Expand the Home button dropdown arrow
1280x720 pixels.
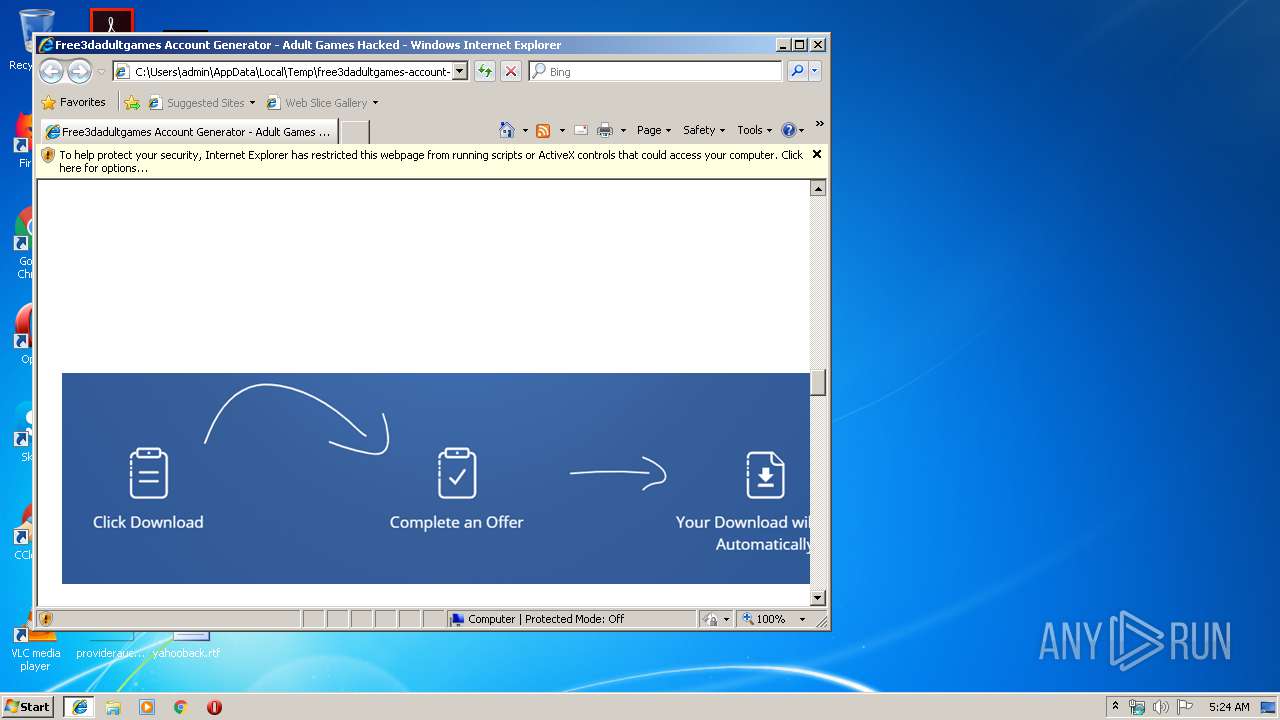click(x=525, y=130)
